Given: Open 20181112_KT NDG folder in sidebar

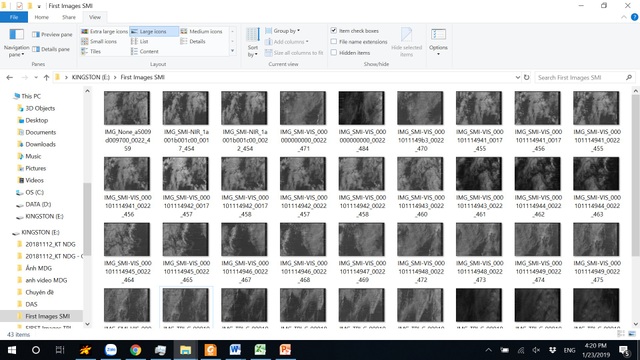Looking at the screenshot, I should 50,244.
